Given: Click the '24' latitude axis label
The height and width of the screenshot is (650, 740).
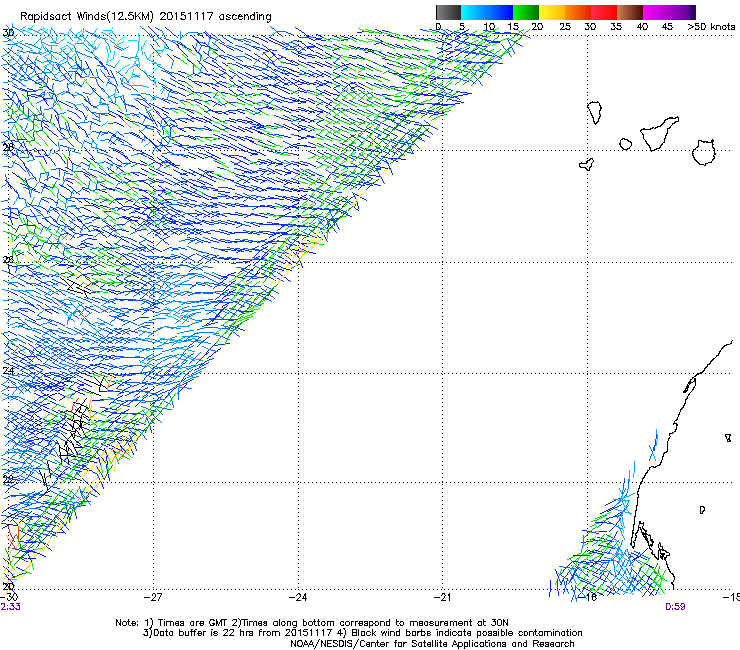Looking at the screenshot, I should tap(8, 371).
